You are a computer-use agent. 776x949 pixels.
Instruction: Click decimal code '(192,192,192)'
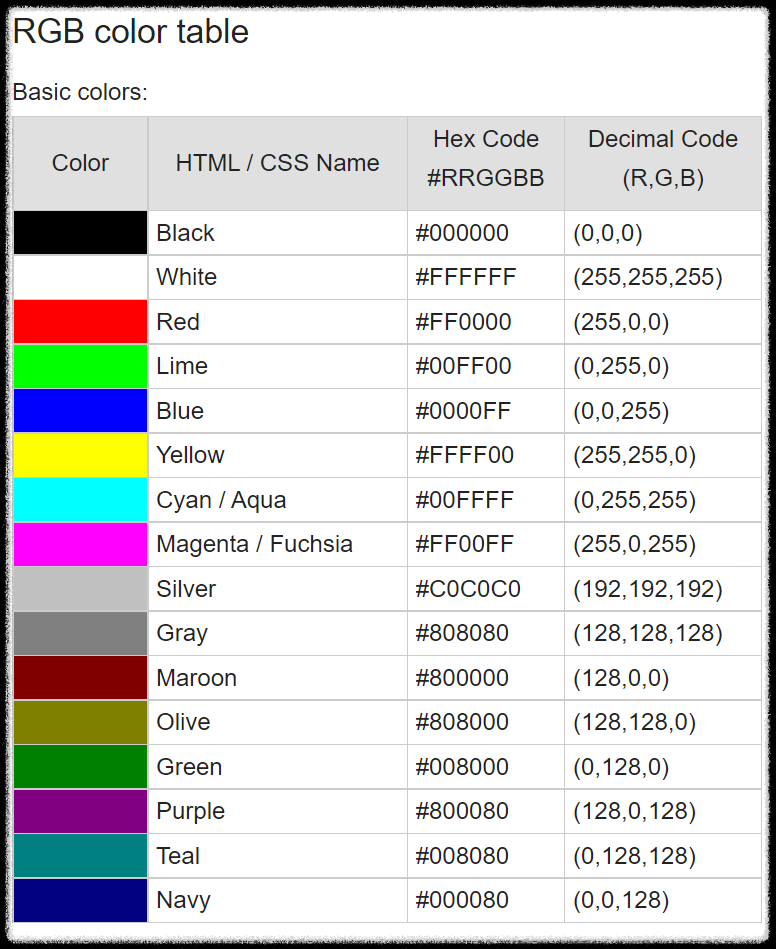point(648,589)
